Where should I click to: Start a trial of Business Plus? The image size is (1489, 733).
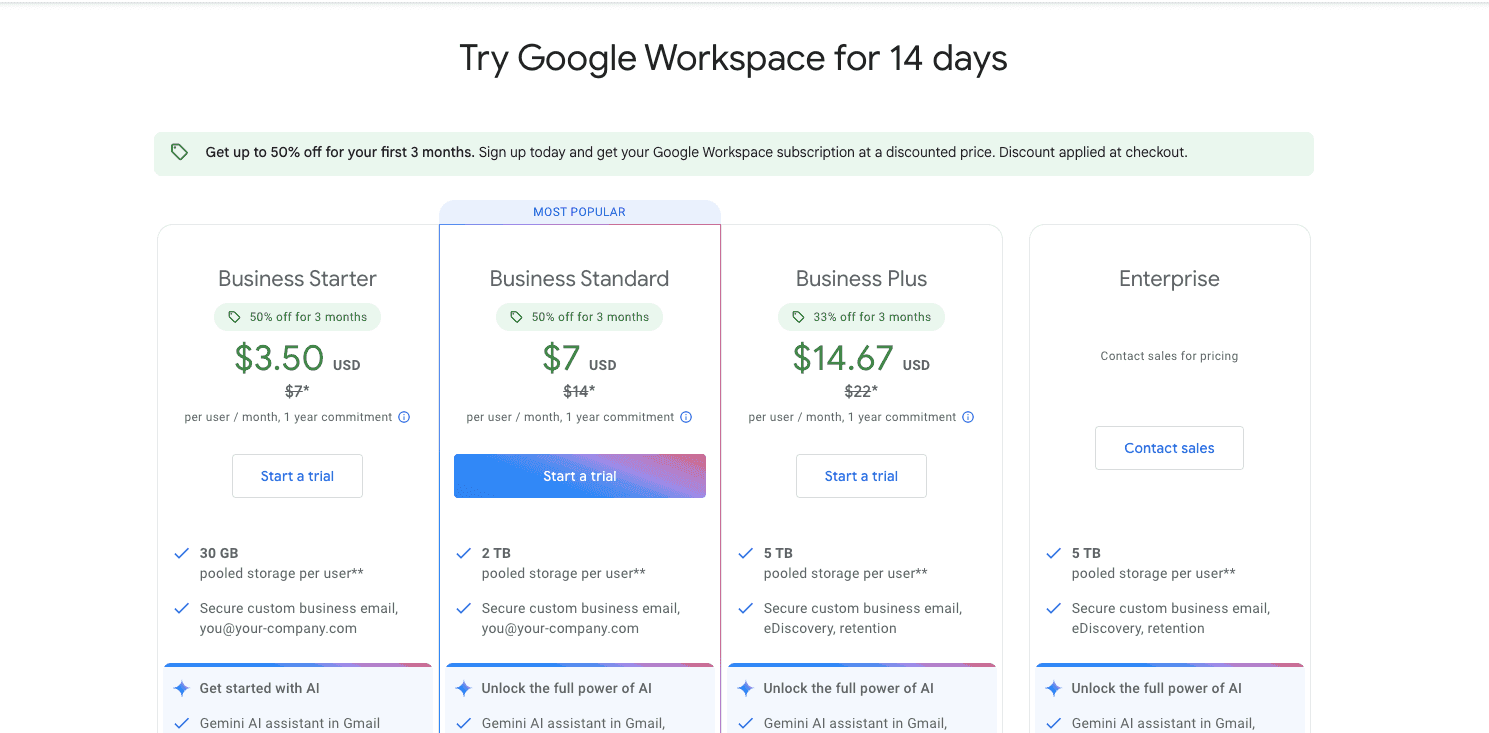point(861,476)
